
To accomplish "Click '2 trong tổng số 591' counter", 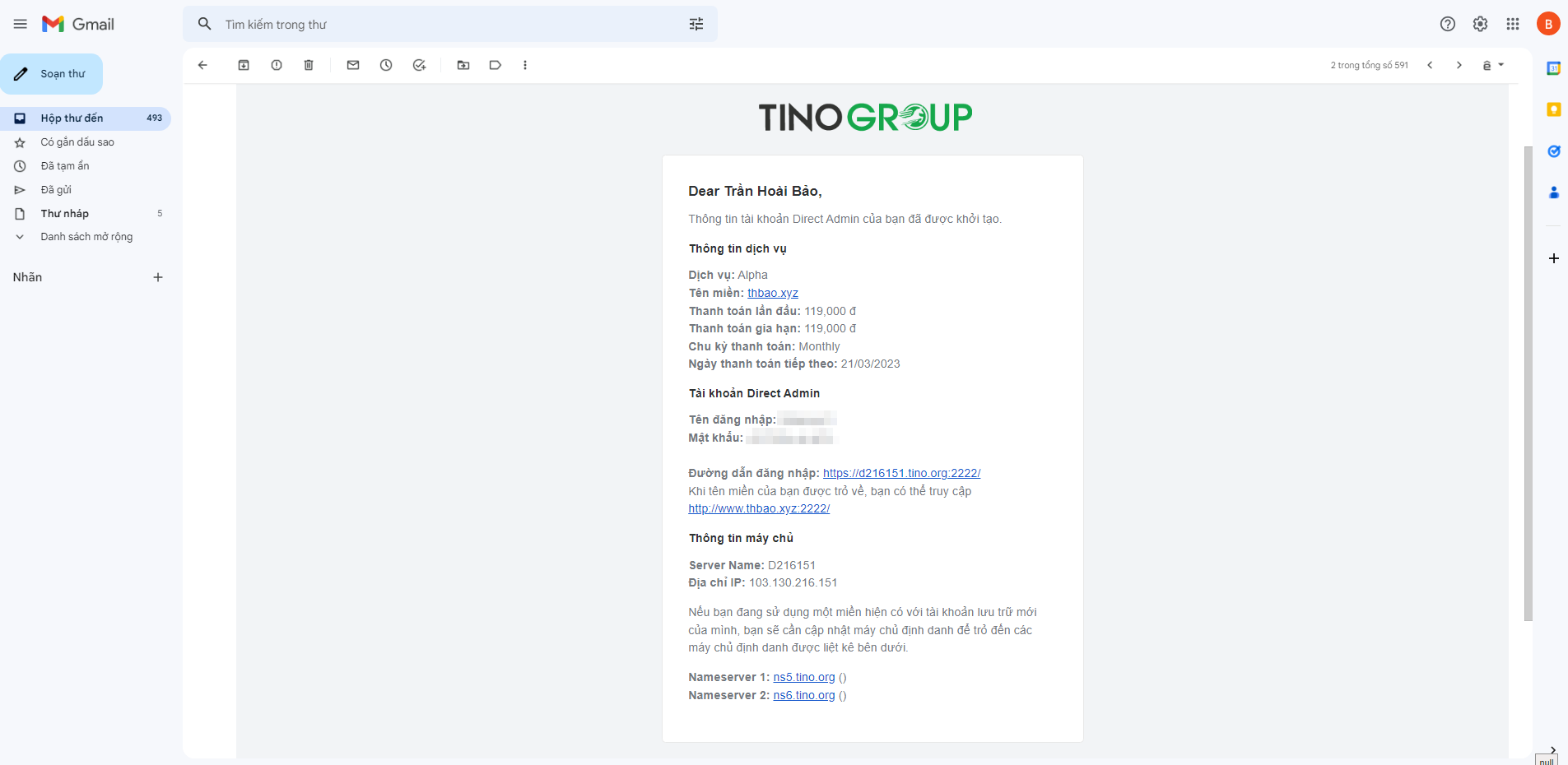I will coord(1369,65).
